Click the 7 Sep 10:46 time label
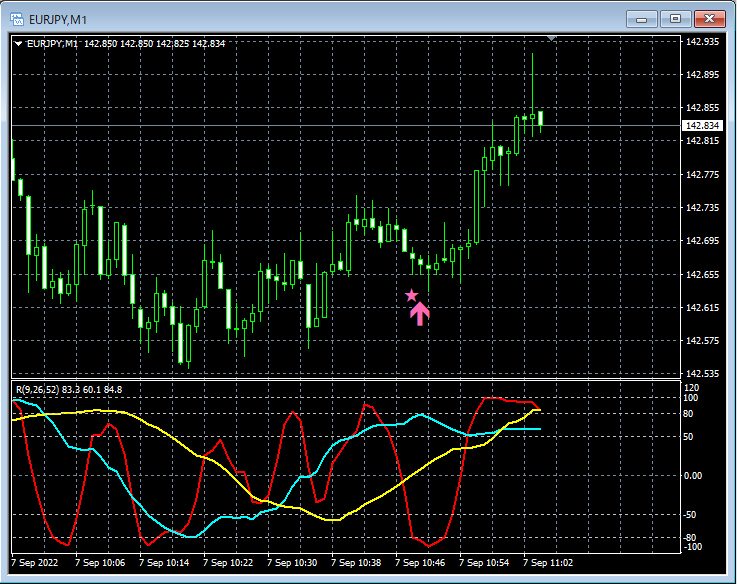Screen dimensions: 738x584 pyautogui.click(x=420, y=563)
